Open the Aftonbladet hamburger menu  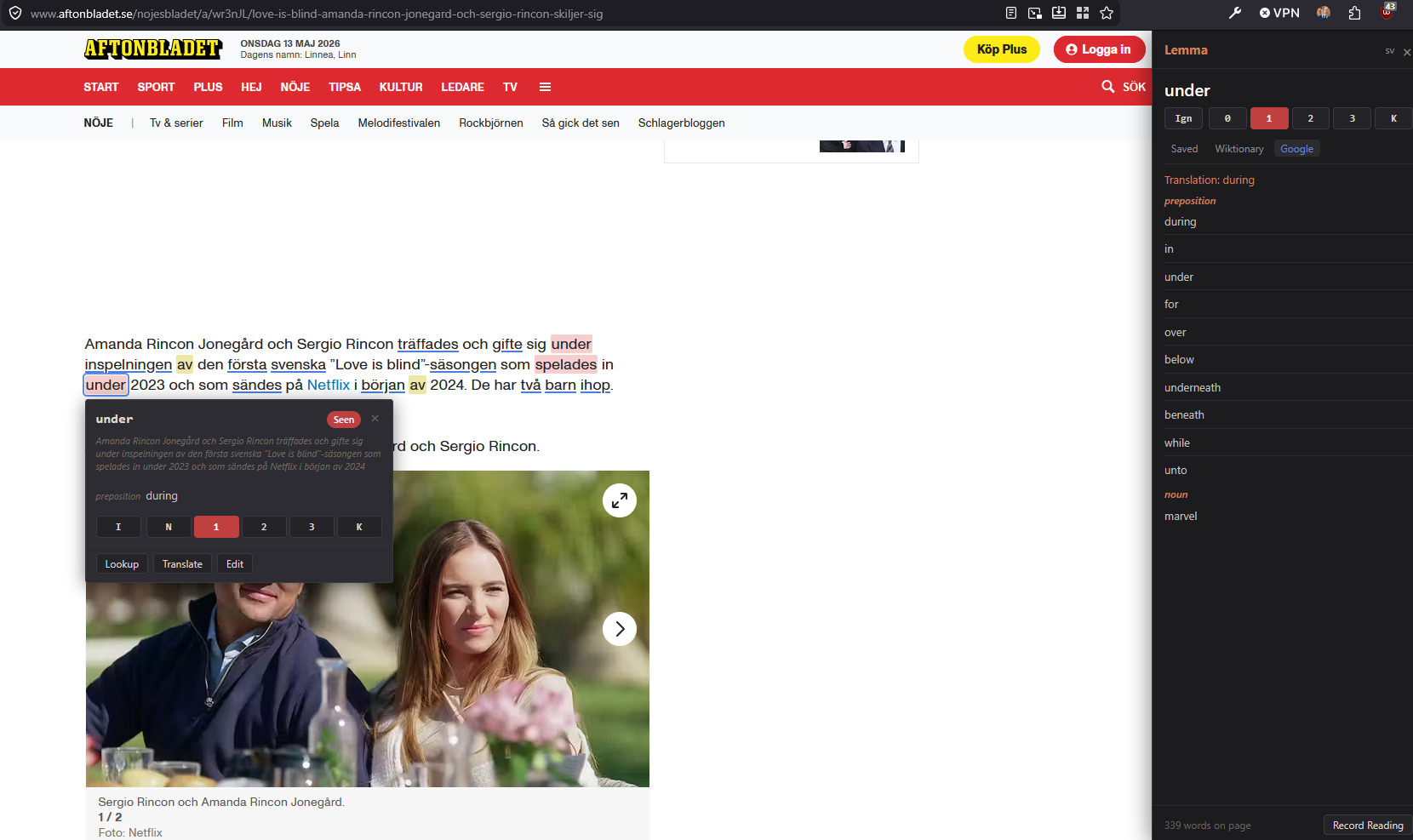pos(545,87)
